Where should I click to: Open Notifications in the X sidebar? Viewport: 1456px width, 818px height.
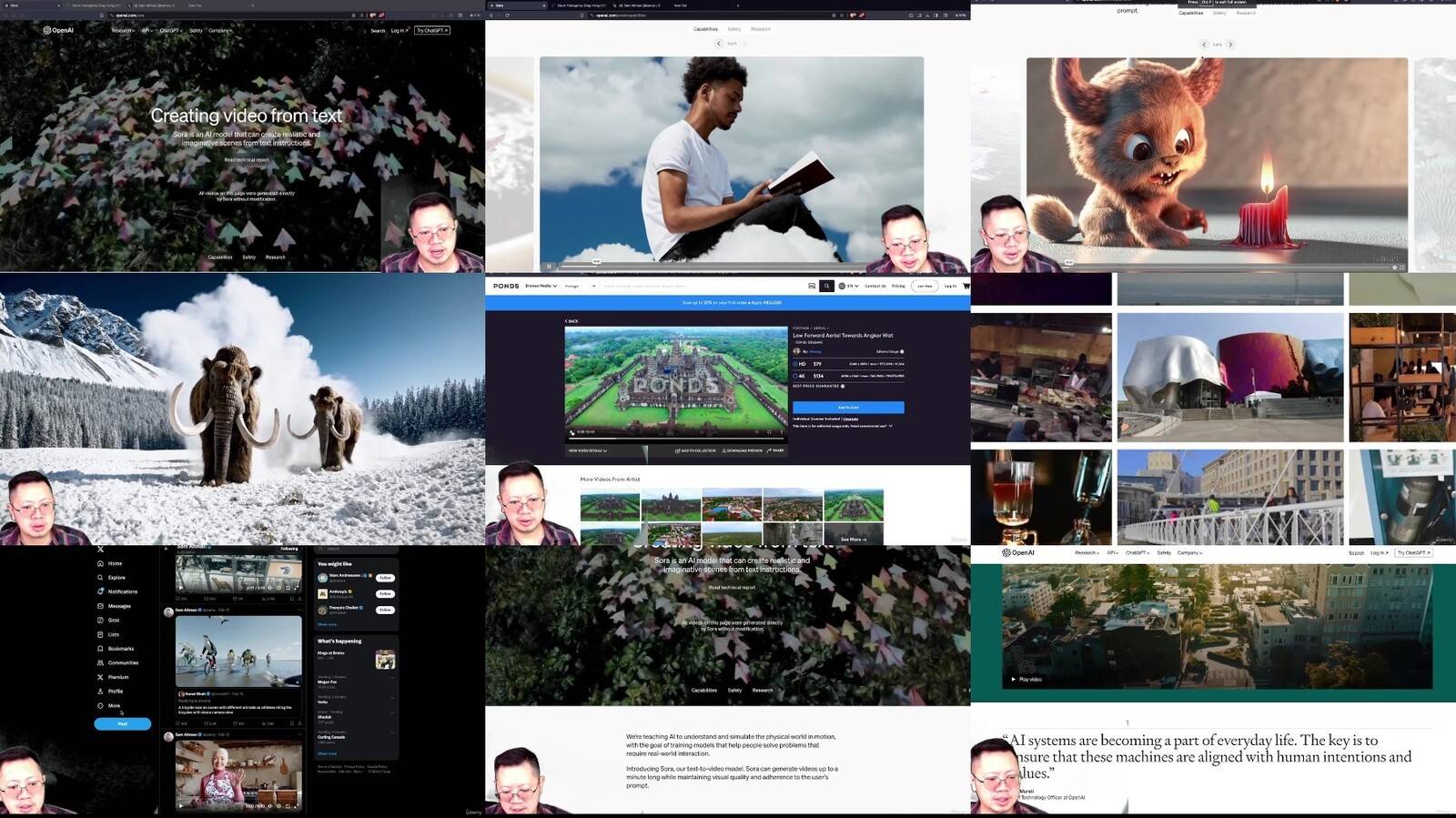click(117, 591)
